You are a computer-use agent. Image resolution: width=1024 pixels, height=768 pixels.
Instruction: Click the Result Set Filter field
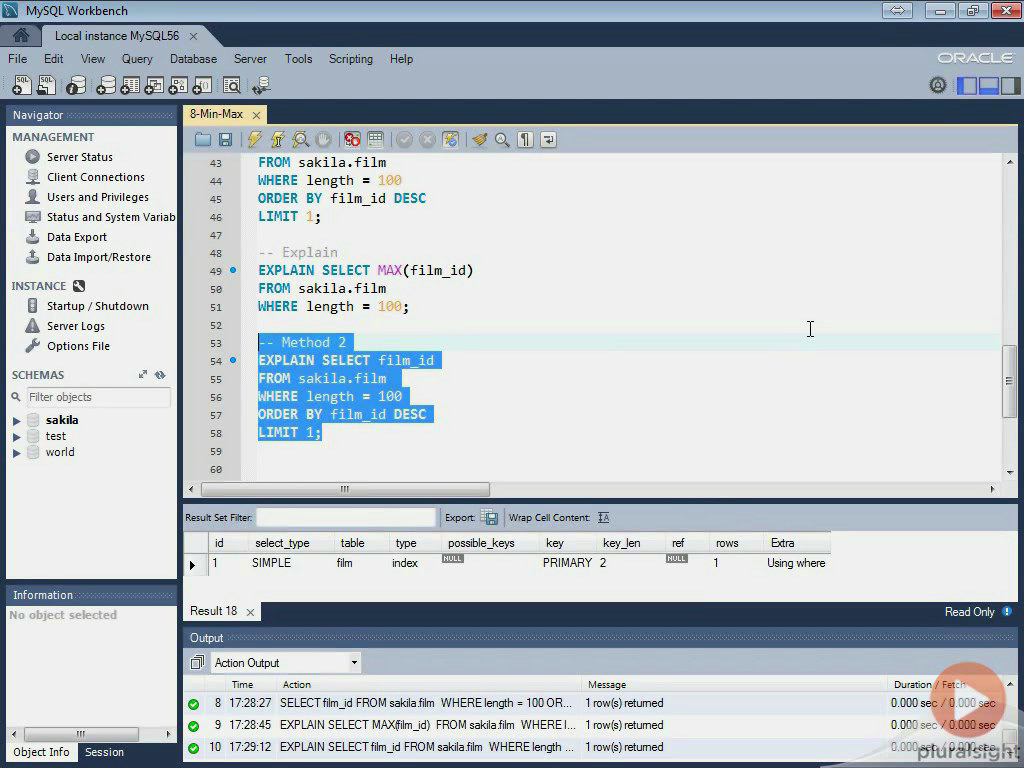tap(345, 517)
